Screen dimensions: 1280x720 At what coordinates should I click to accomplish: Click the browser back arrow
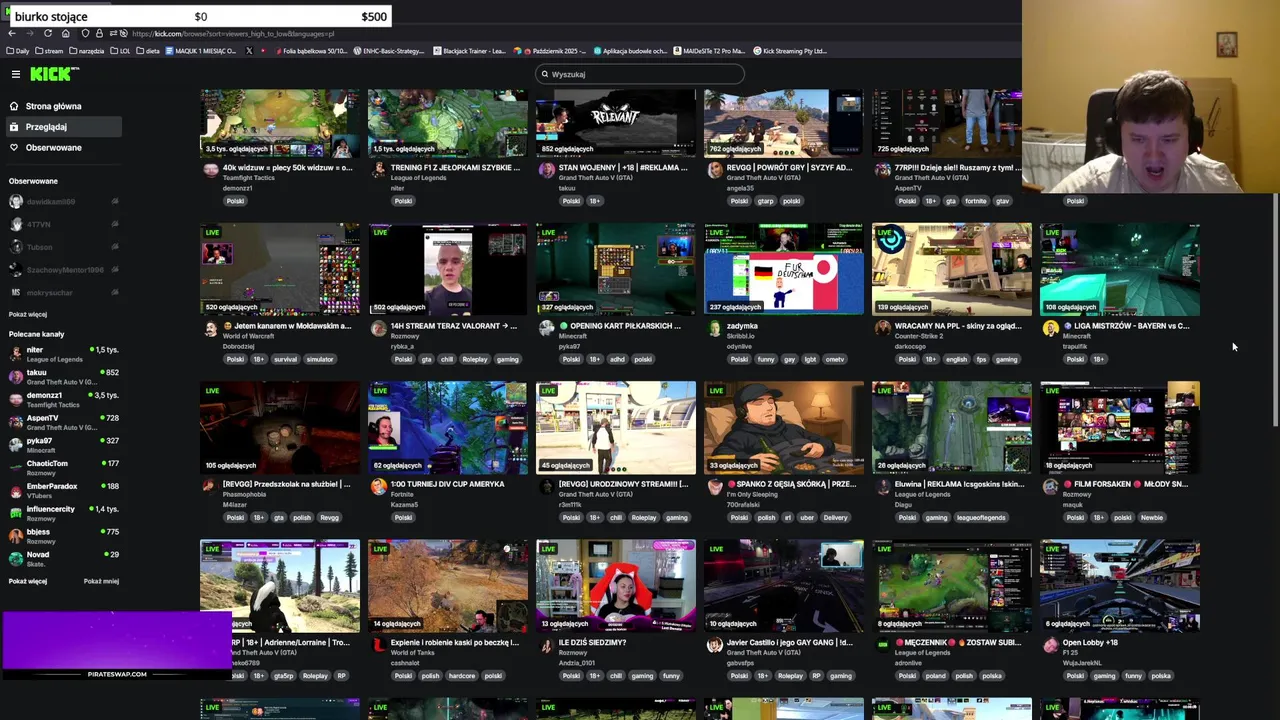pos(12,33)
